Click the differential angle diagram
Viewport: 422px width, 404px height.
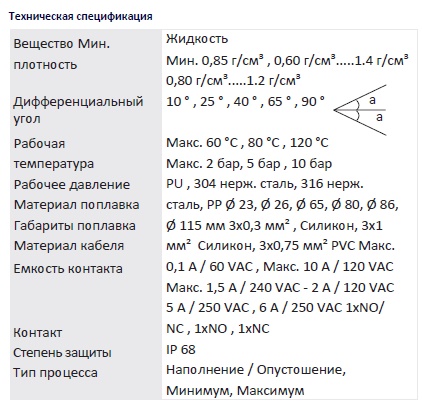pyautogui.click(x=360, y=110)
